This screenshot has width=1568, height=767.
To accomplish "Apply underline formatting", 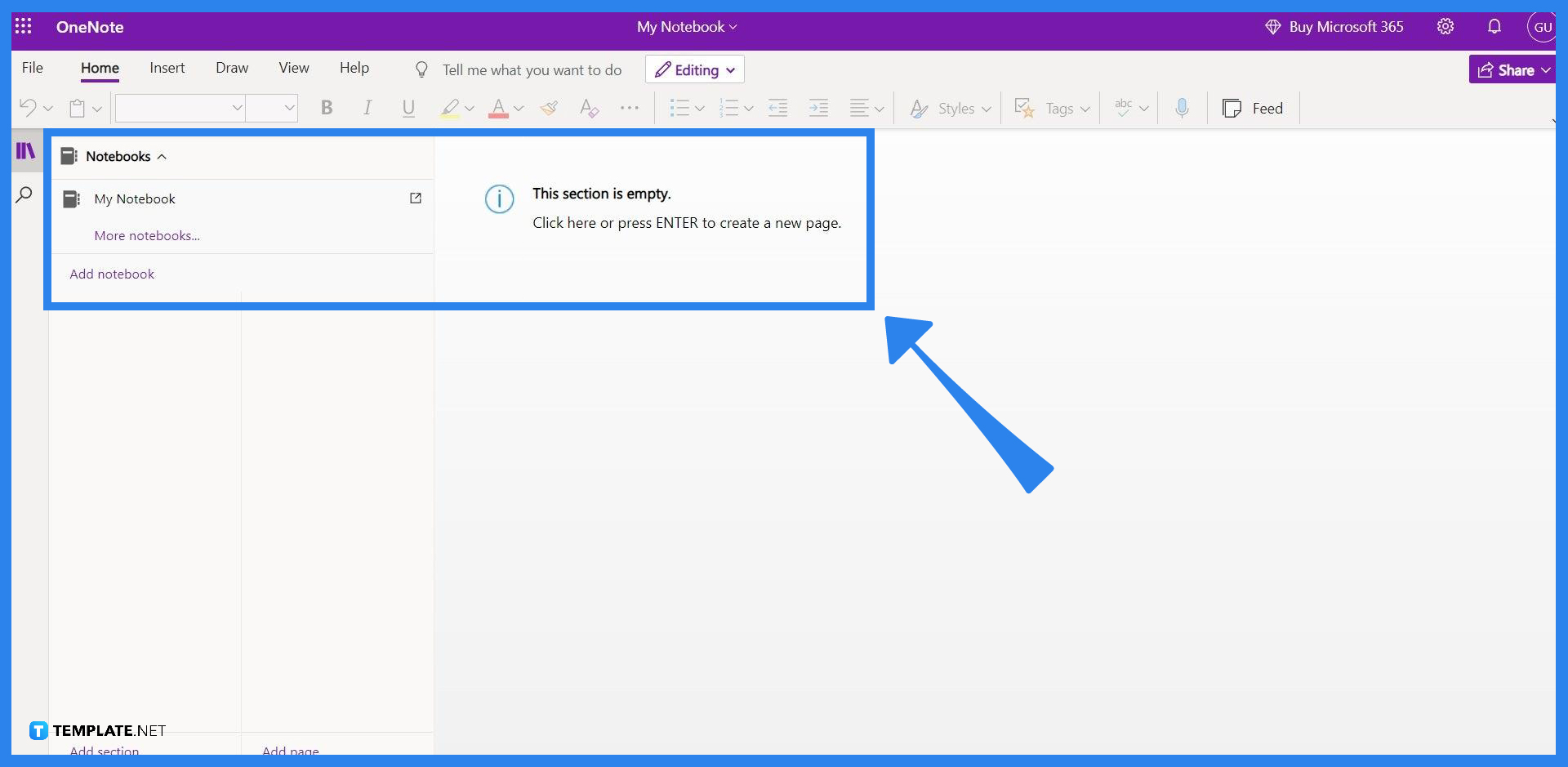I will 408,107.
